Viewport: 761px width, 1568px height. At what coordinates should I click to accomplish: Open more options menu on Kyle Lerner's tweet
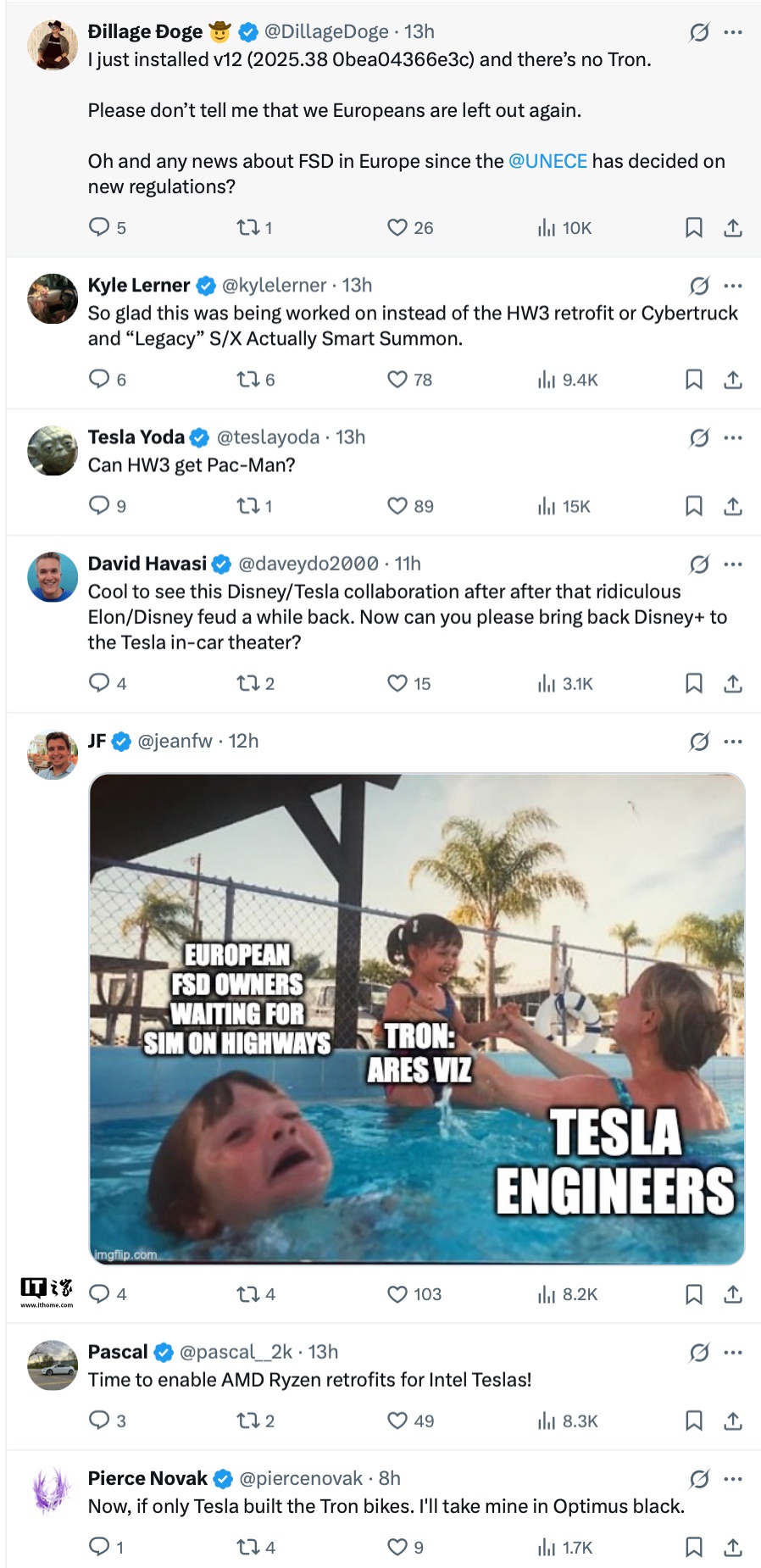pyautogui.click(x=733, y=286)
